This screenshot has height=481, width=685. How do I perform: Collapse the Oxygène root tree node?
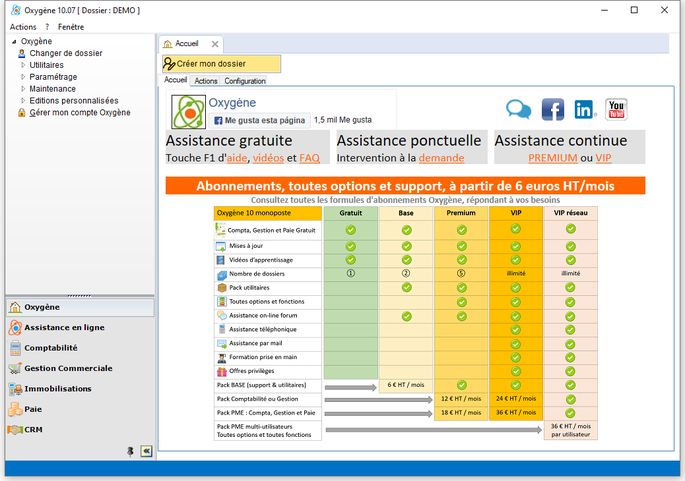tap(14, 42)
